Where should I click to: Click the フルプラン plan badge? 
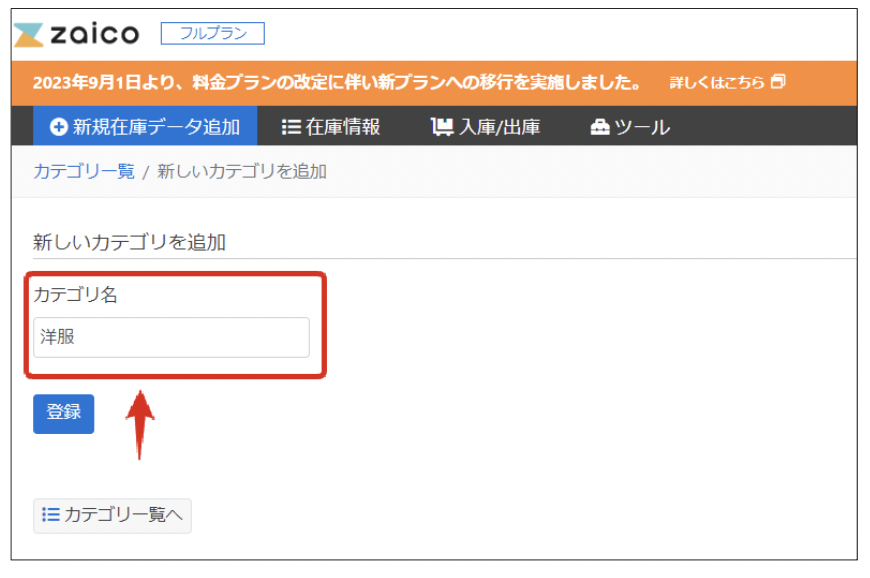pyautogui.click(x=213, y=33)
